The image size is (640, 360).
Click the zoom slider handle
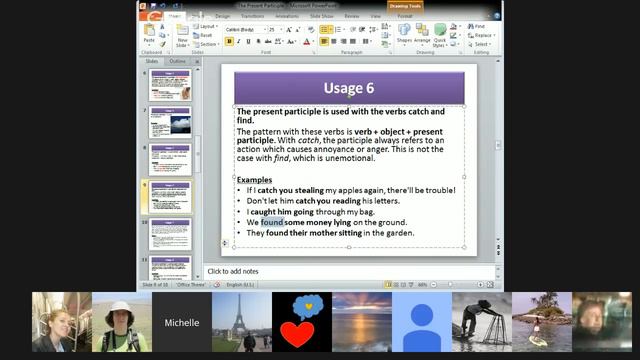[450, 284]
